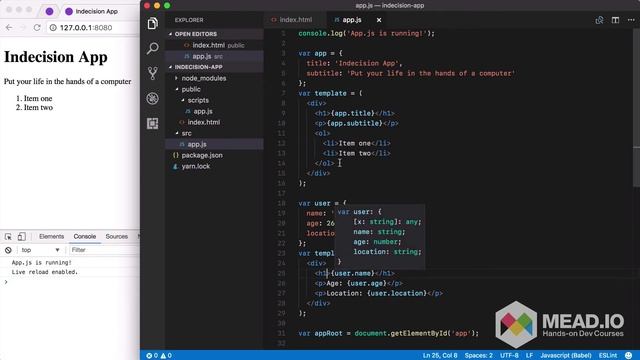This screenshot has height=360, width=640.
Task: Collapse the scripts folder
Action: coord(214,100)
